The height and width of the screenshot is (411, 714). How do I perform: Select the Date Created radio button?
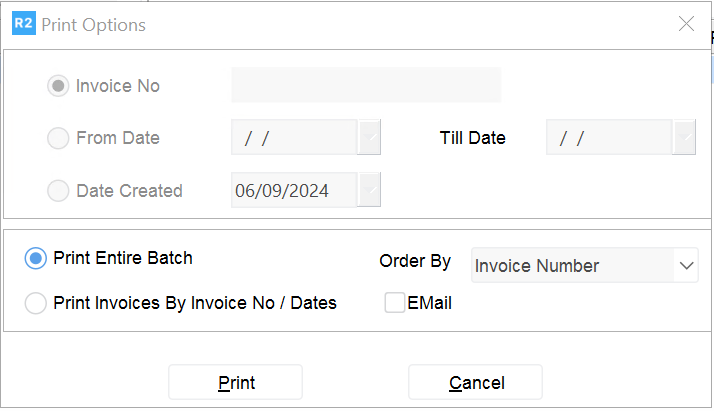click(x=59, y=190)
